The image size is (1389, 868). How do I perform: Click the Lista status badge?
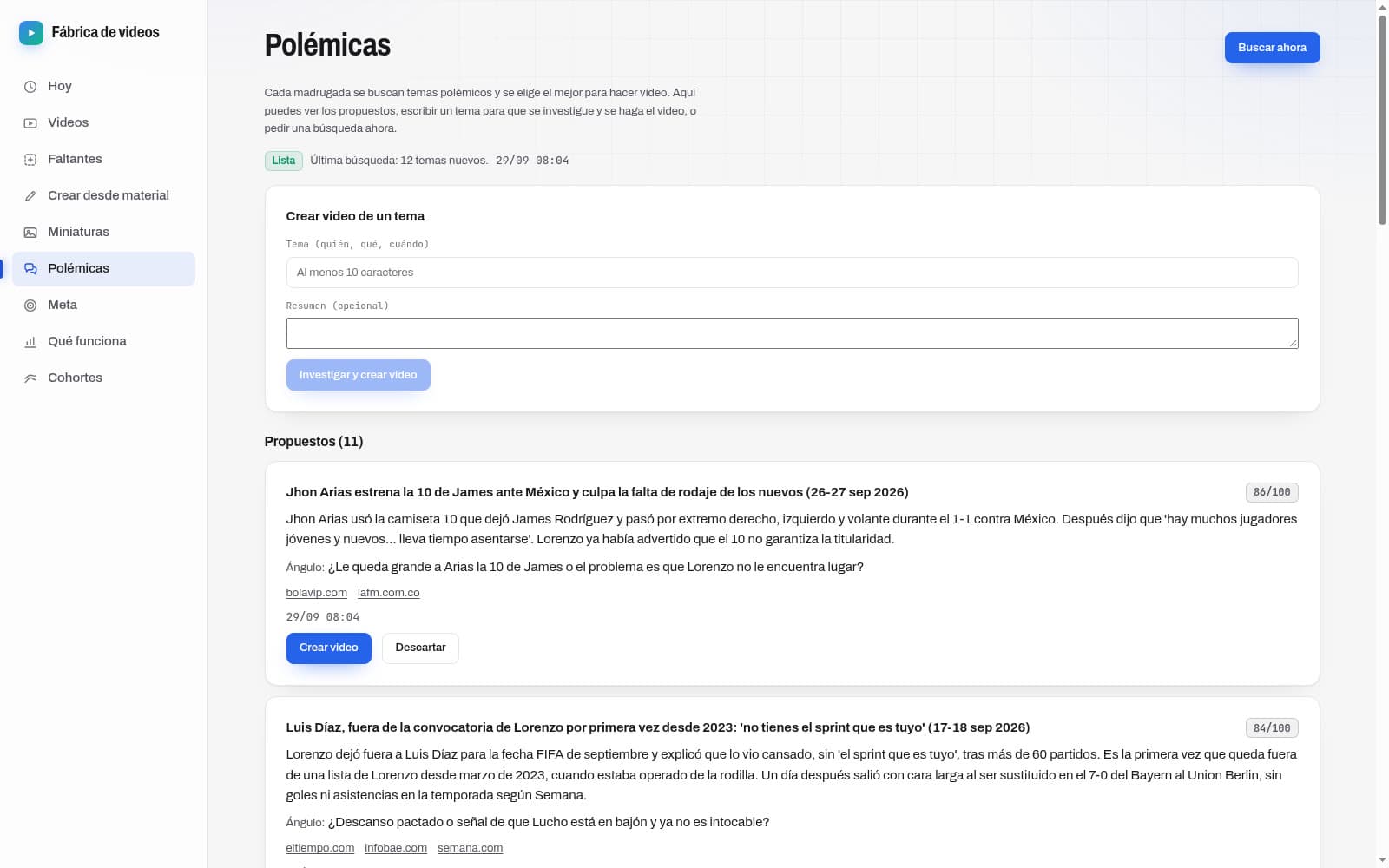[x=283, y=161]
